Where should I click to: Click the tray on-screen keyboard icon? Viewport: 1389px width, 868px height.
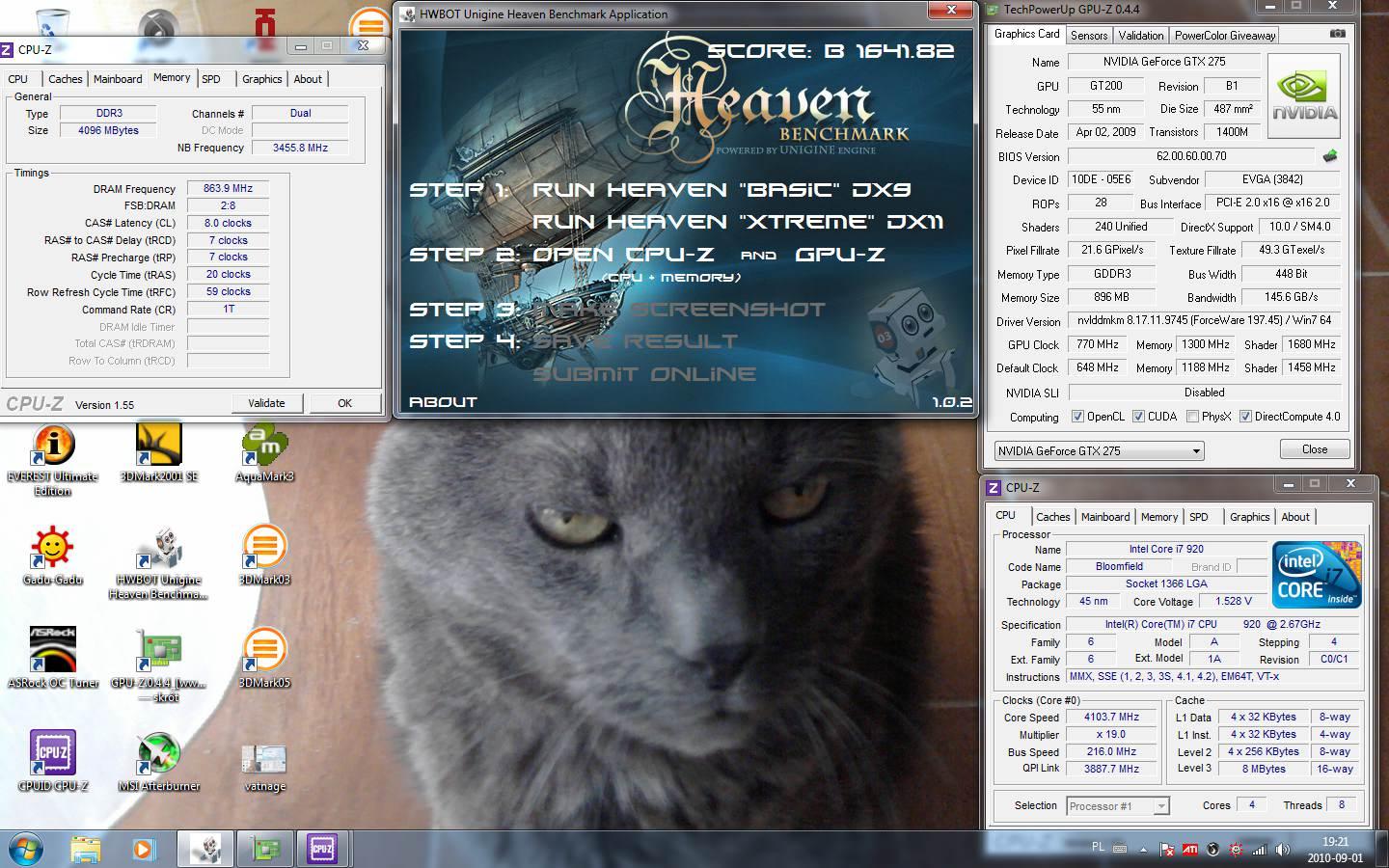pyautogui.click(x=1120, y=849)
